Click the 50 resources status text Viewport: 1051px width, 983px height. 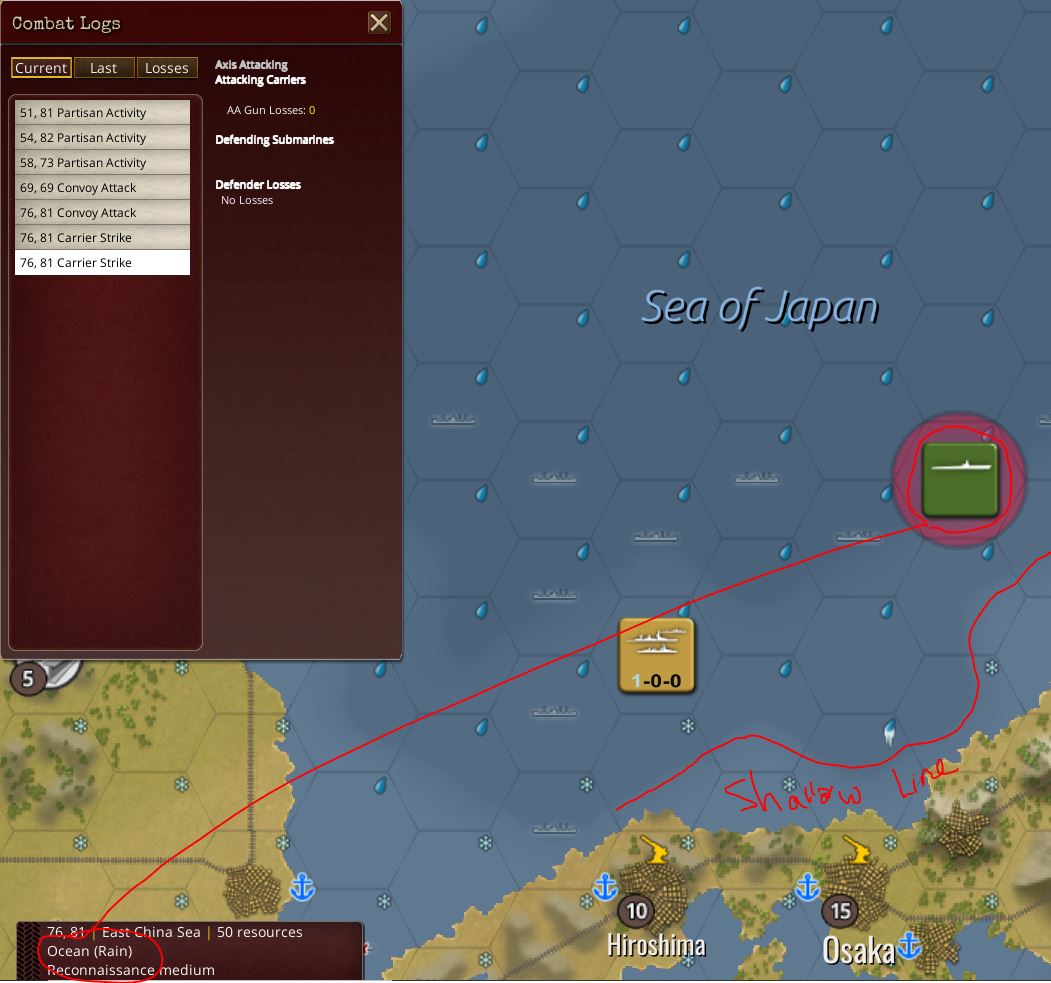259,932
